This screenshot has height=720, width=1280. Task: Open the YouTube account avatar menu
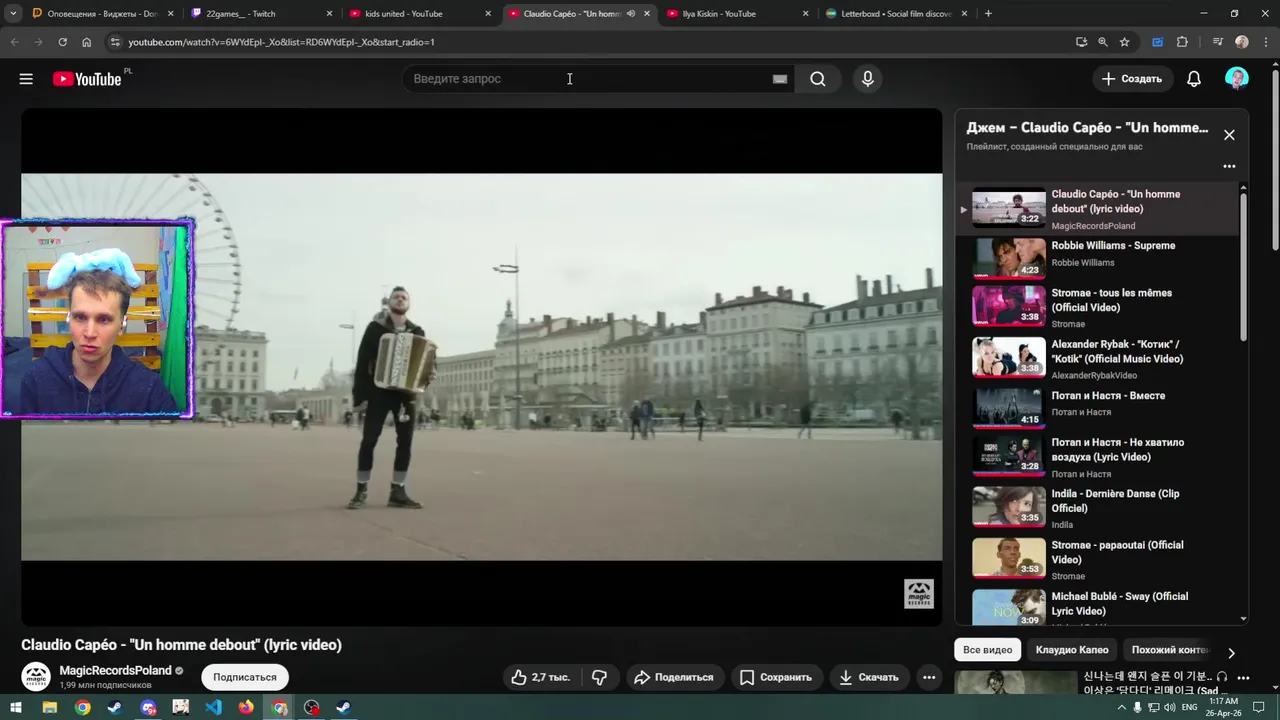[1237, 79]
